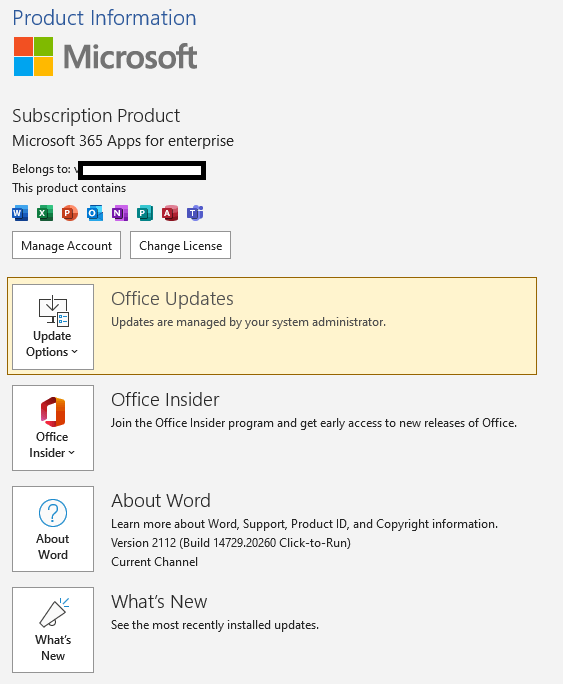The height and width of the screenshot is (684, 563).
Task: Open the About Word dialog
Action: pyautogui.click(x=53, y=529)
